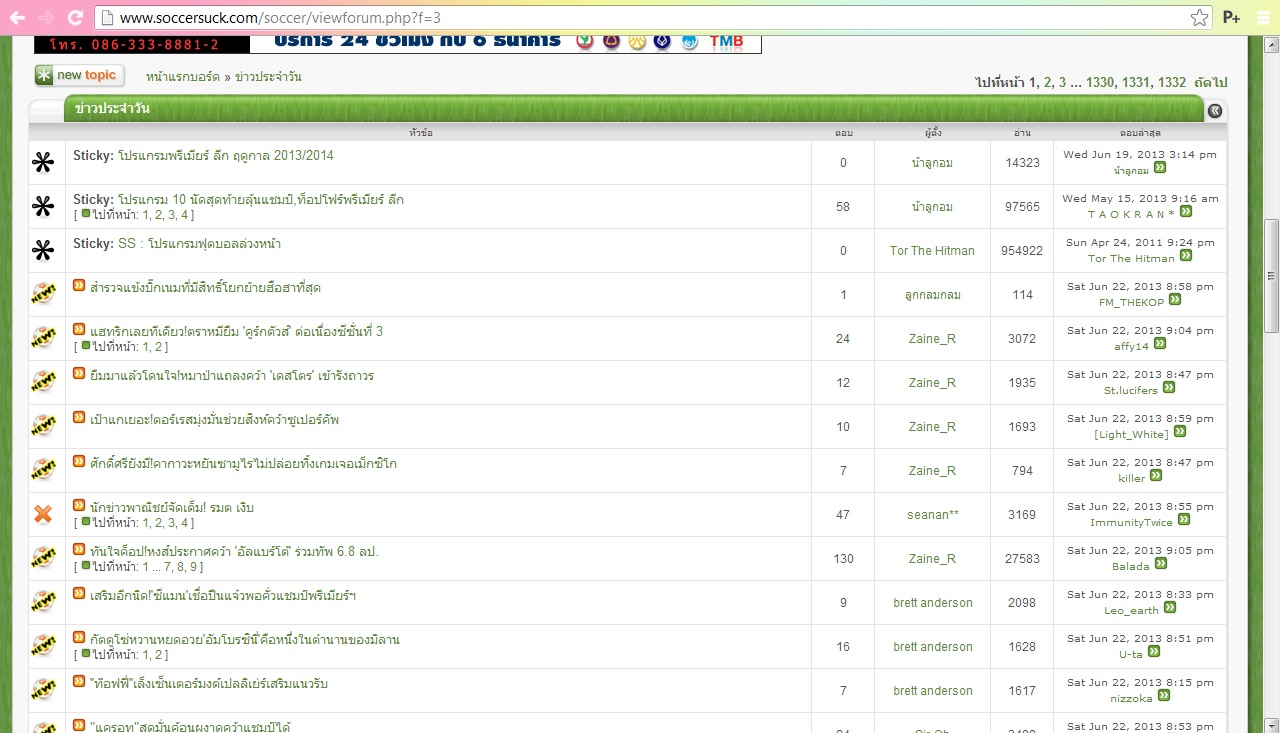Open topic เสริมอีกนิด!'ซีแมน'
Screen dimensions: 1280x733
point(223,596)
